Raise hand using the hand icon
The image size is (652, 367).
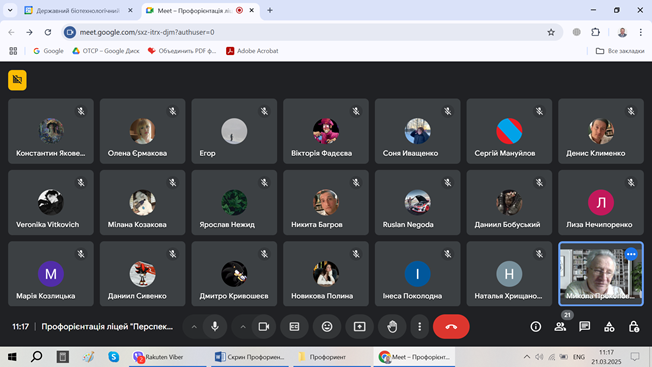coord(392,327)
